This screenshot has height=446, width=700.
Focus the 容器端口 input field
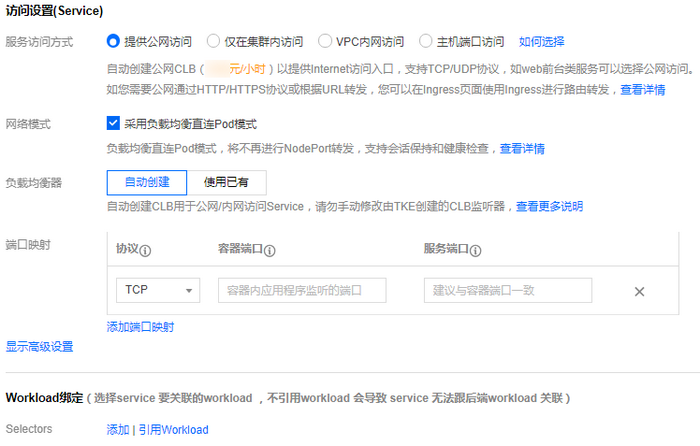click(302, 290)
